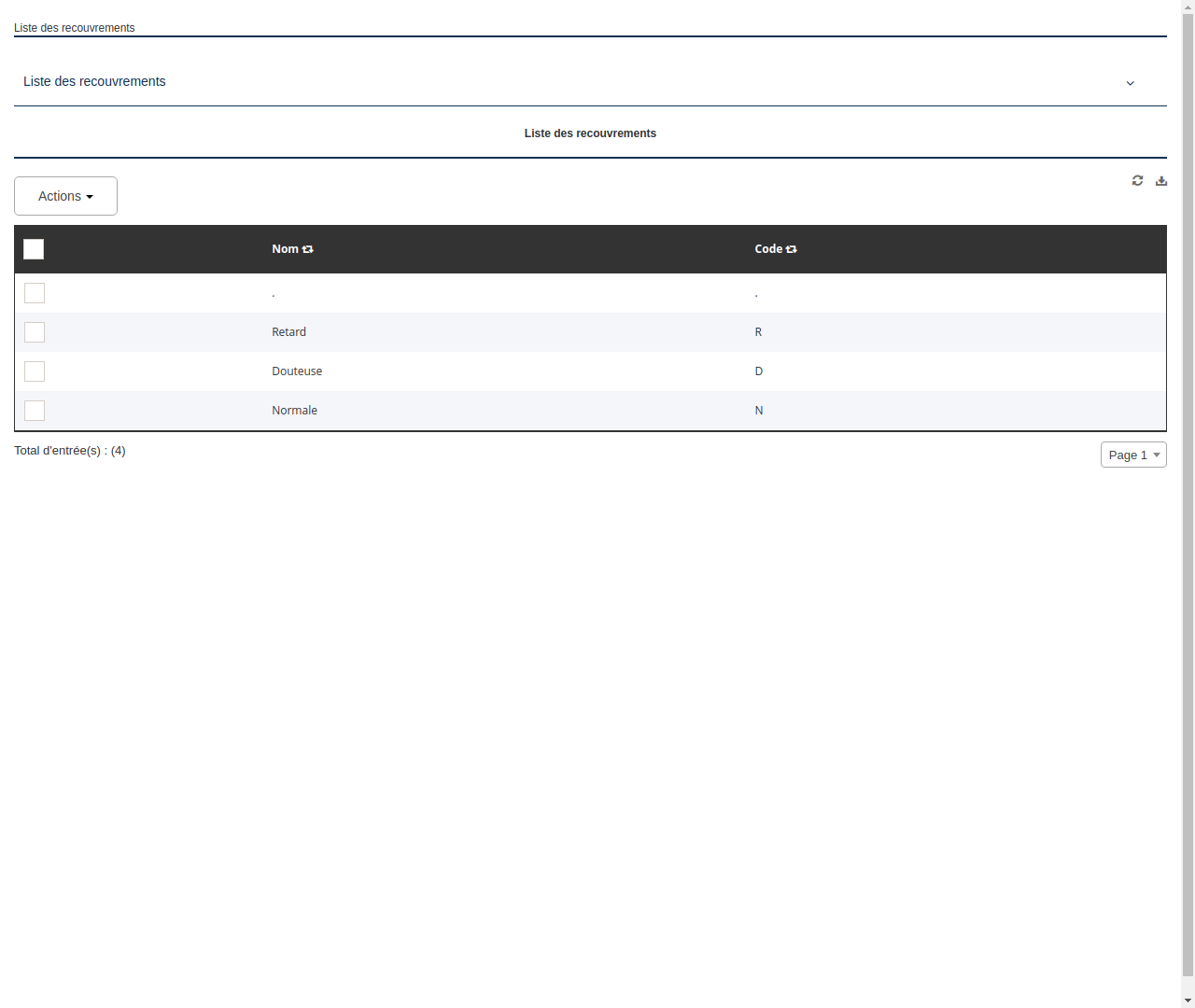Screen dimensions: 1195x1008
Task: Click the Actions button dropdown arrow
Action: [91, 196]
